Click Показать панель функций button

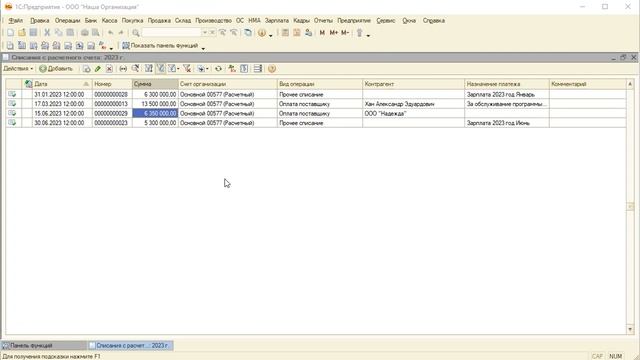click(x=160, y=46)
